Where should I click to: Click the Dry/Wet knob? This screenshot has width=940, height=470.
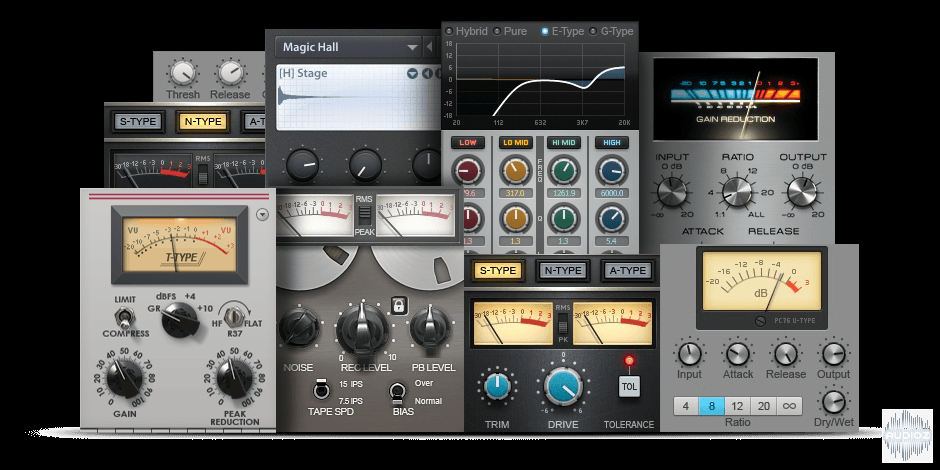point(834,403)
